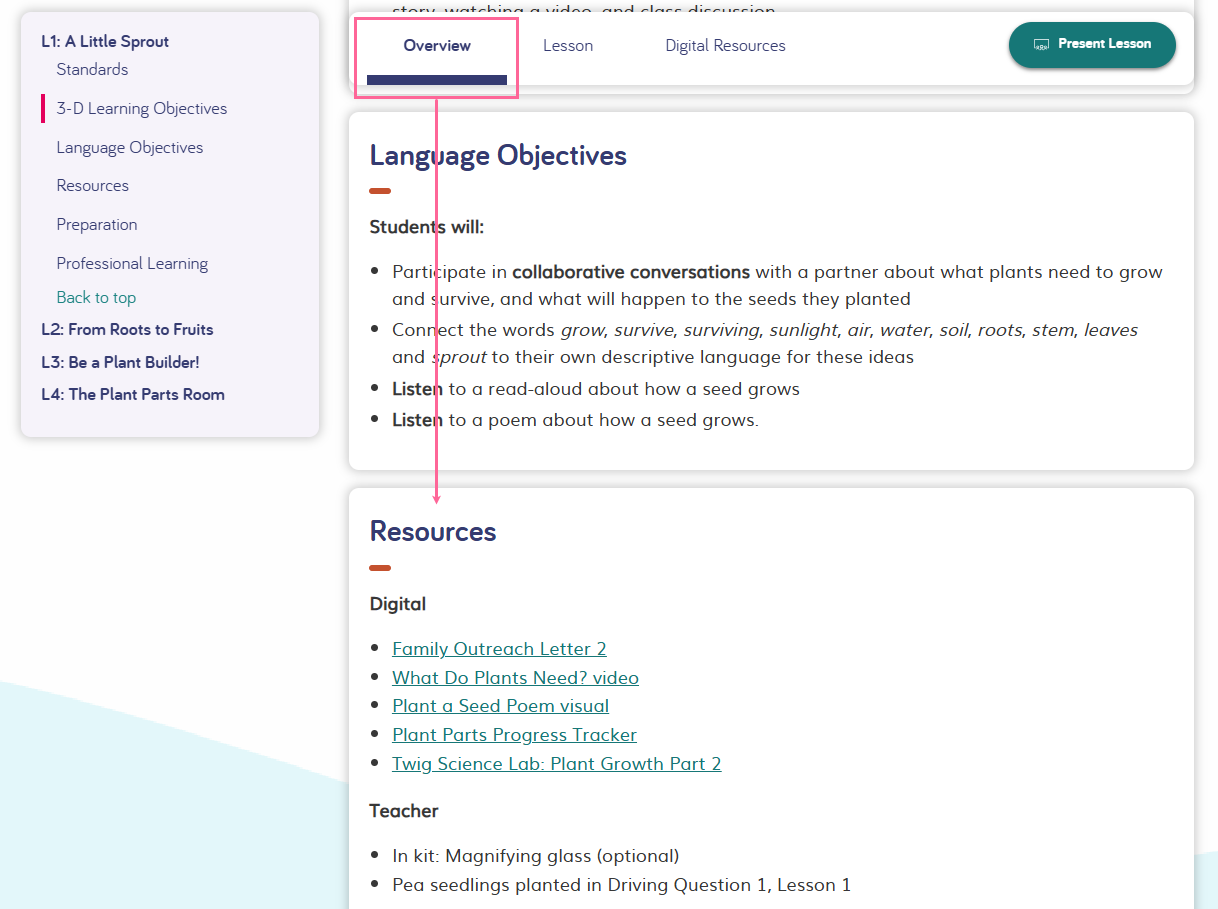
Task: Expand lesson L3: Be a Plant Builder!
Action: click(119, 362)
